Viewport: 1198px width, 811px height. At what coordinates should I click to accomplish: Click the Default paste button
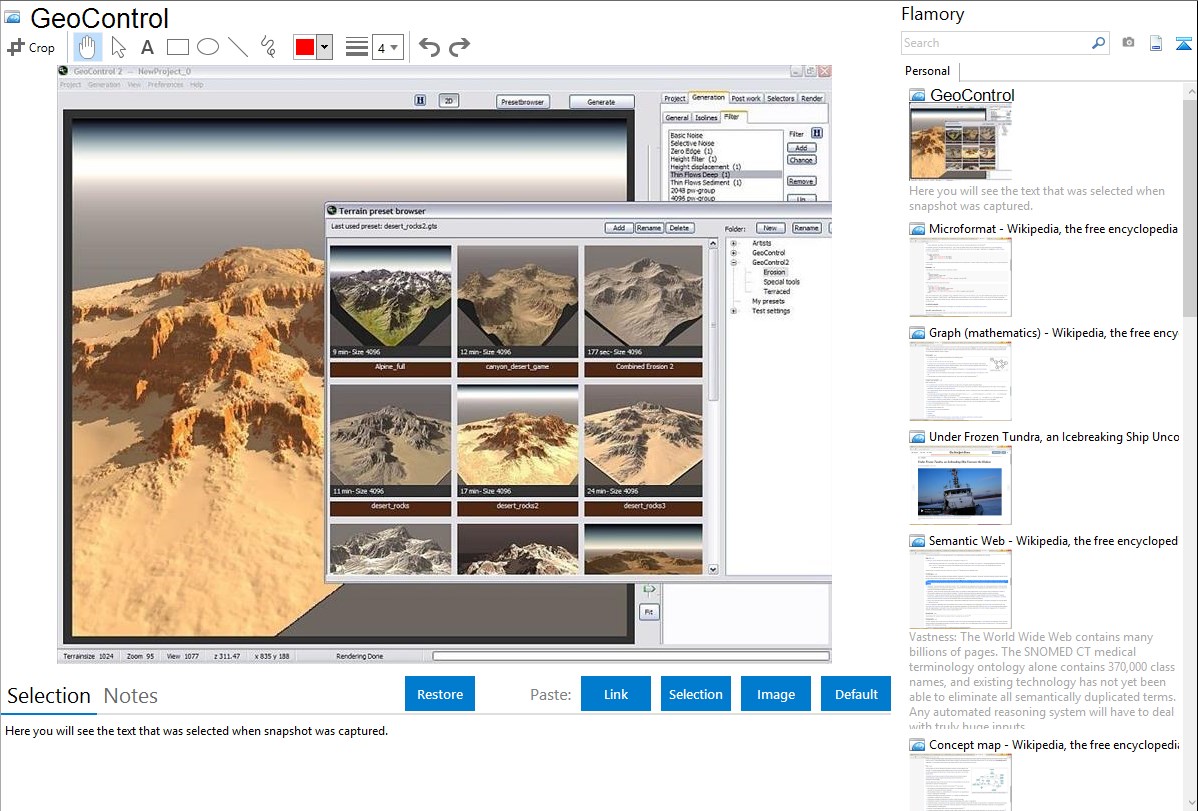856,694
